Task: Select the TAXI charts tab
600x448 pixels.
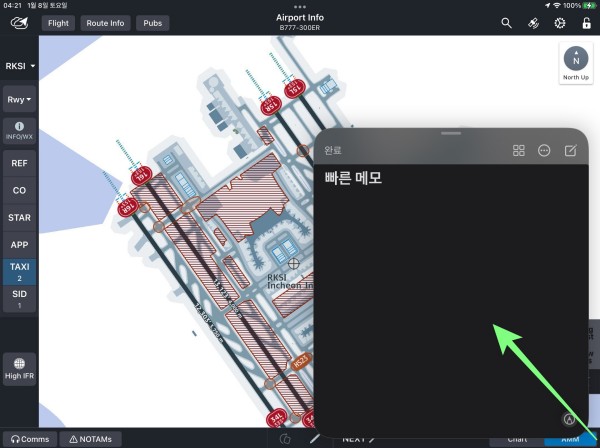Action: 19,271
